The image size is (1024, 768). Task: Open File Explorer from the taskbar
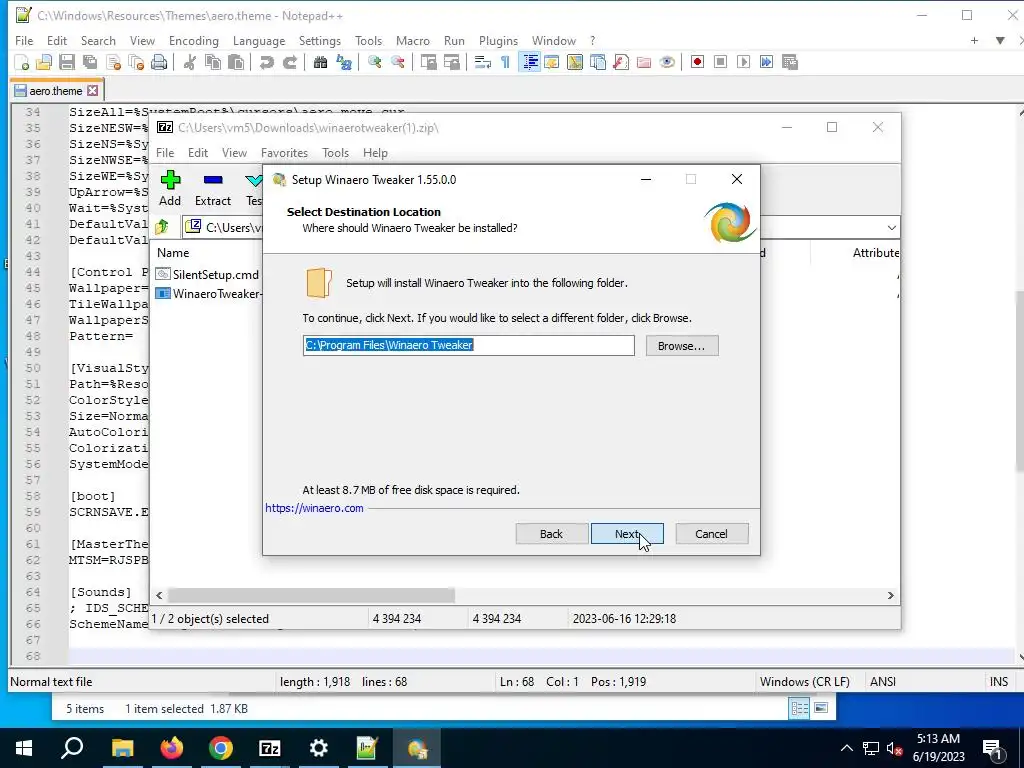point(122,748)
